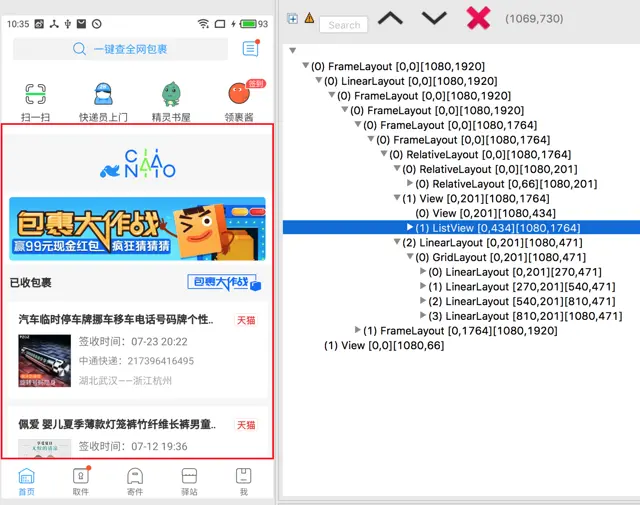Image resolution: width=640 pixels, height=505 pixels.
Task: Click the yellow warning triangle icon
Action: (309, 18)
